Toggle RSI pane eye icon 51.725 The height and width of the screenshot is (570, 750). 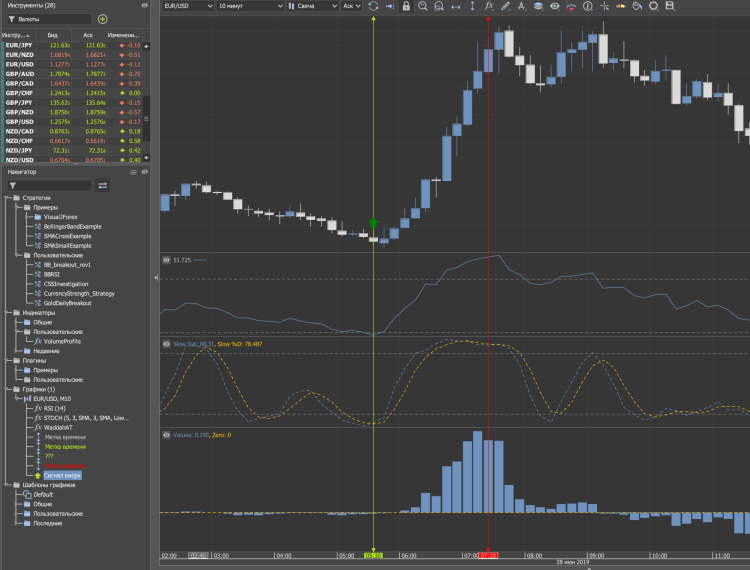click(x=166, y=260)
